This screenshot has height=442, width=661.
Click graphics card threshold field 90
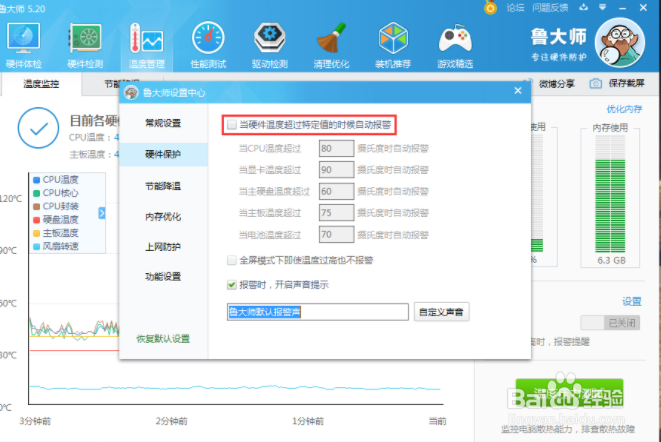pos(336,170)
